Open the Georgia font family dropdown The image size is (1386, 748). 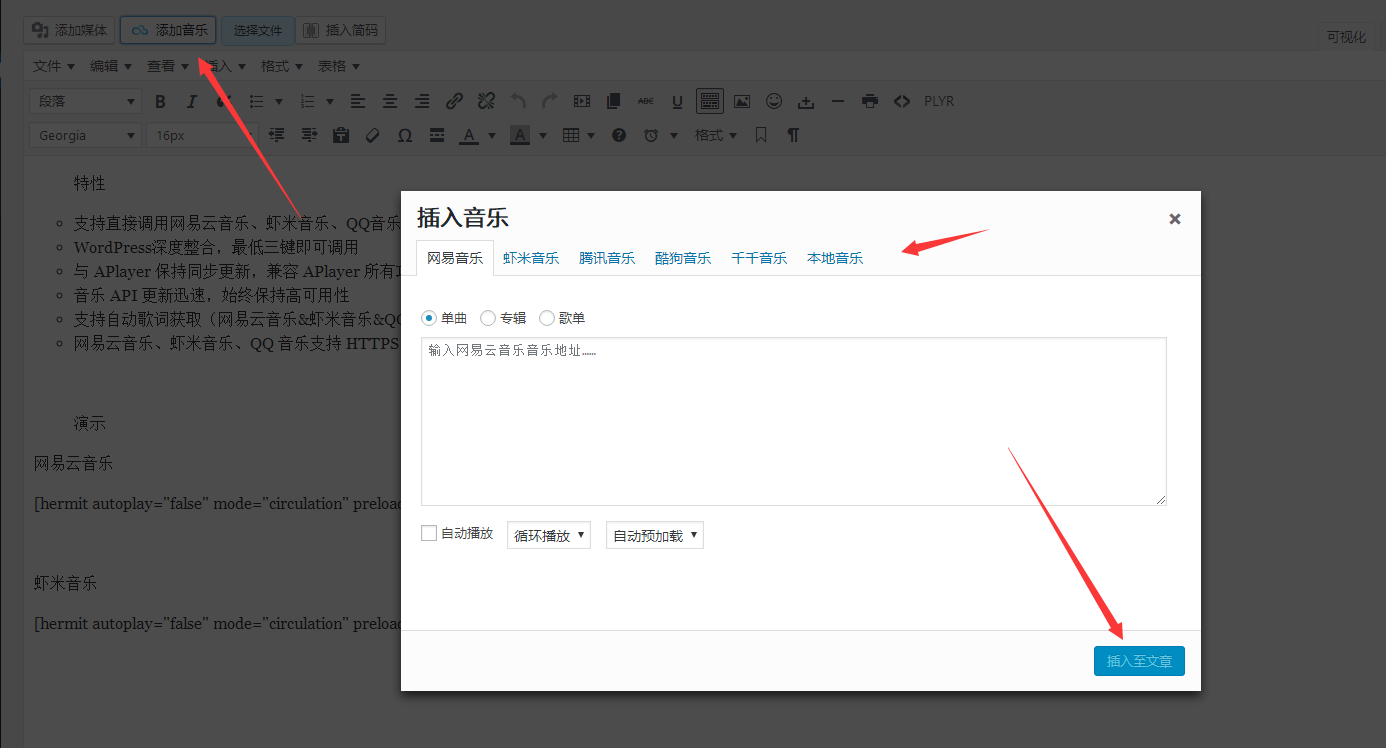click(86, 135)
